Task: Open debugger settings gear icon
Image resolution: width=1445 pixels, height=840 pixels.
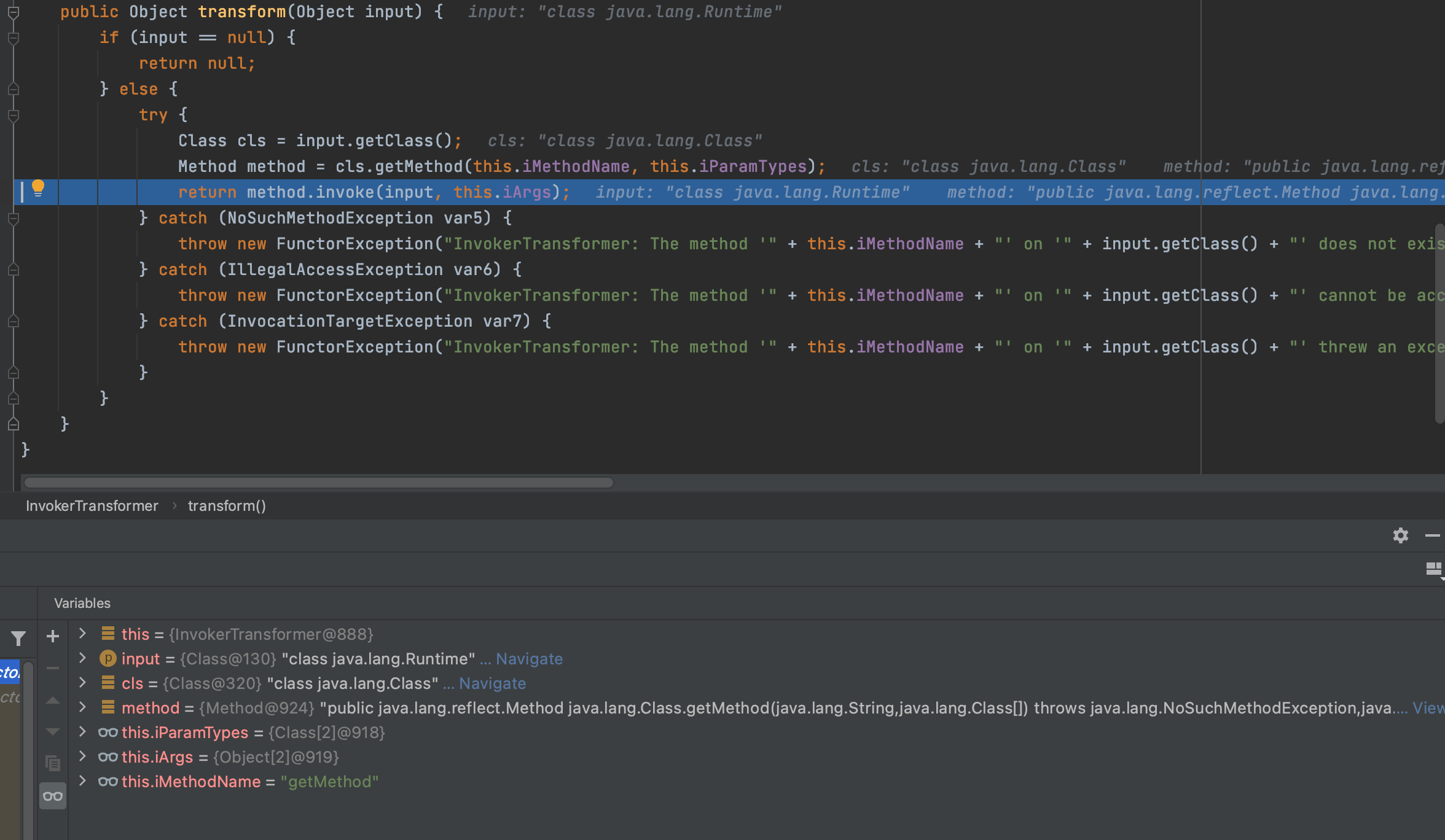Action: click(1401, 535)
